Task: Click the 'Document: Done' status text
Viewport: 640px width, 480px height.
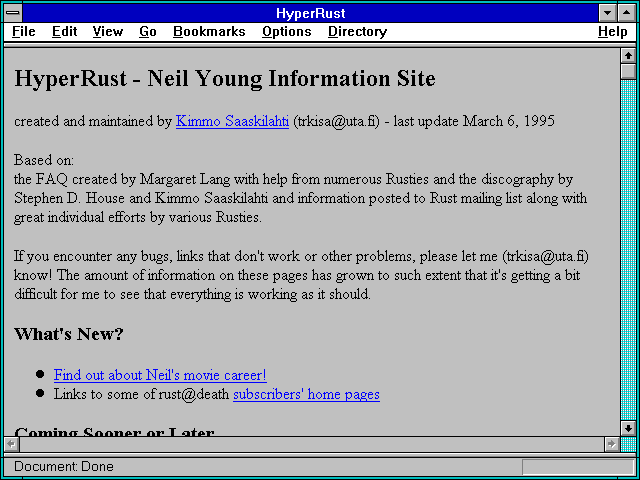Action: 64,467
